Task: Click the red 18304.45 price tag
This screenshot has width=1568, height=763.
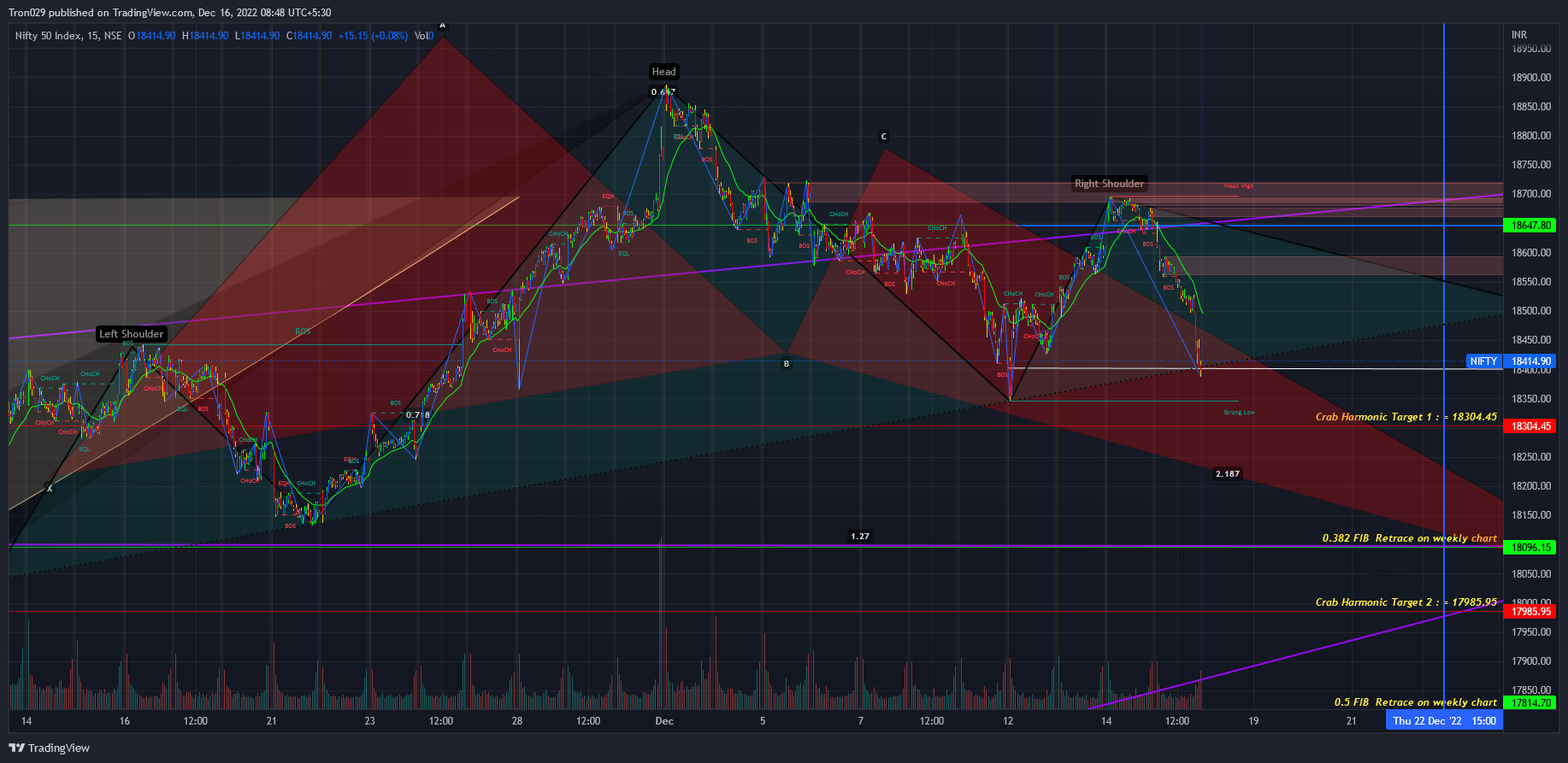Action: (x=1530, y=426)
